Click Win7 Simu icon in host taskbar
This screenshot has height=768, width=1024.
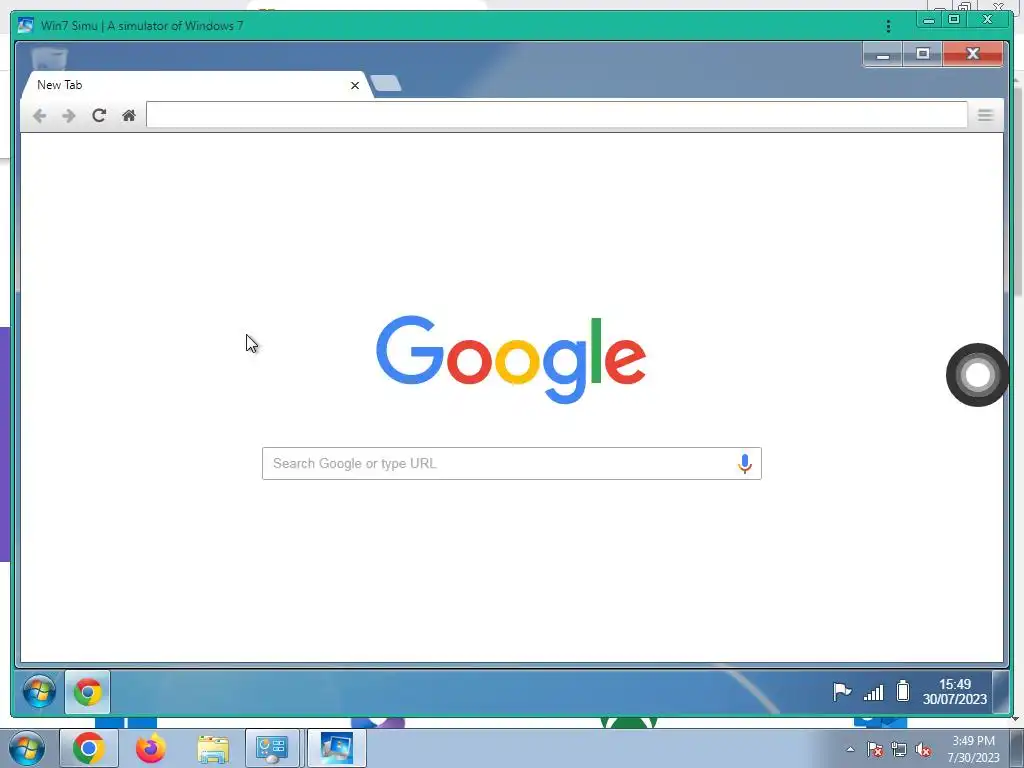point(336,748)
